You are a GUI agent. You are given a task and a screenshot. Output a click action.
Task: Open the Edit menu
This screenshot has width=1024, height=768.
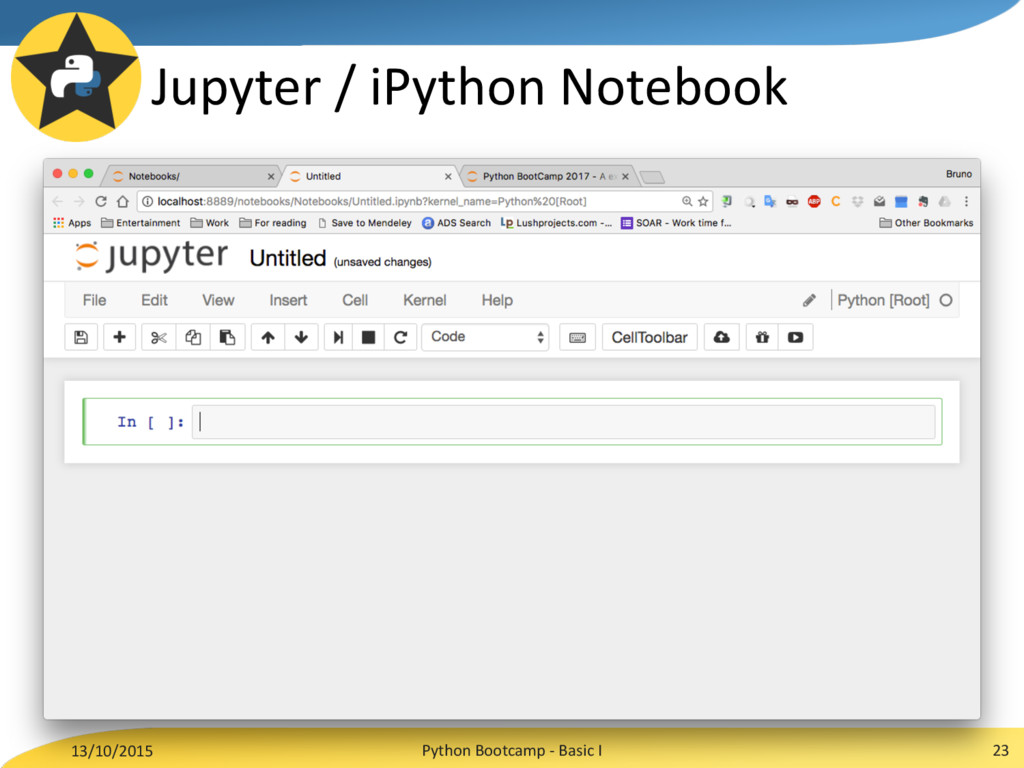pos(154,300)
